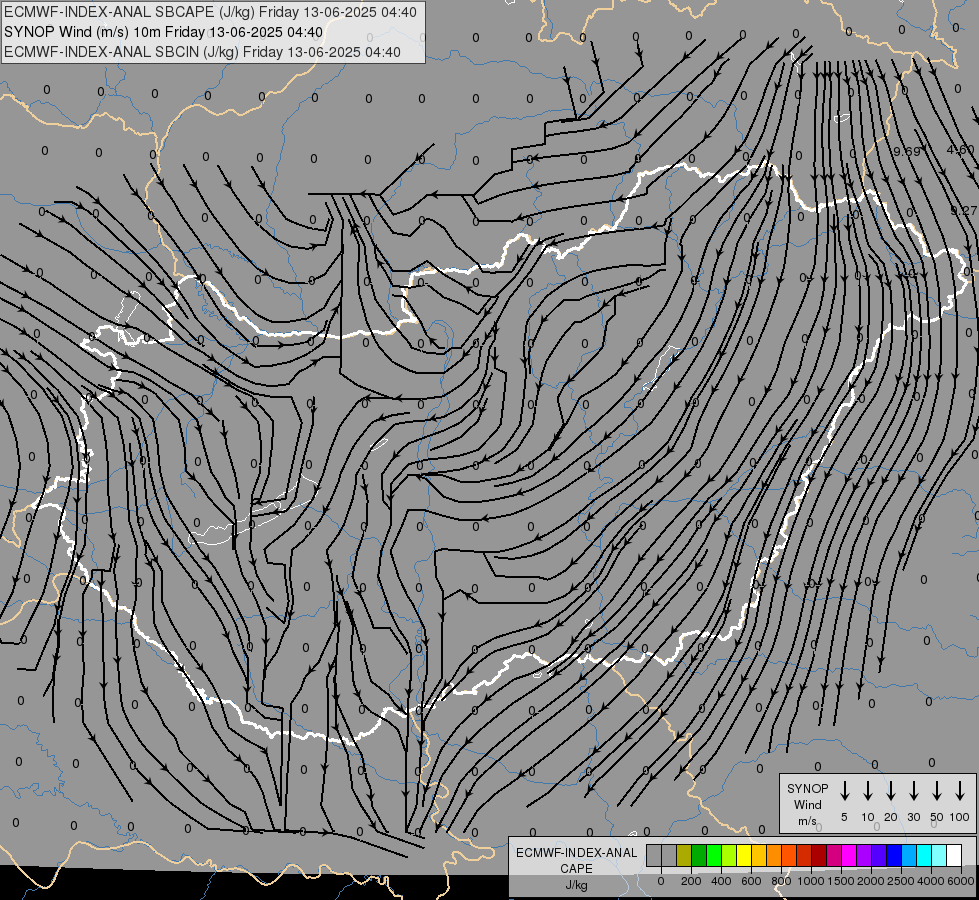Screen dimensions: 979x900
Task: Pick the pale cyan swatch beside white
Action: pyautogui.click(x=938, y=855)
